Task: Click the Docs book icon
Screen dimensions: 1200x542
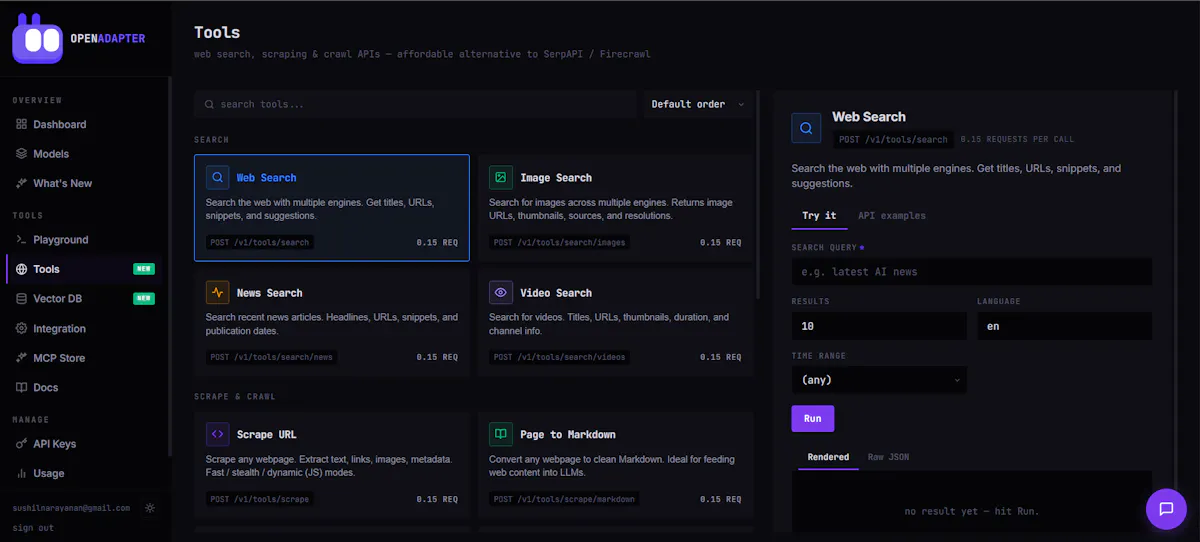Action: point(22,387)
